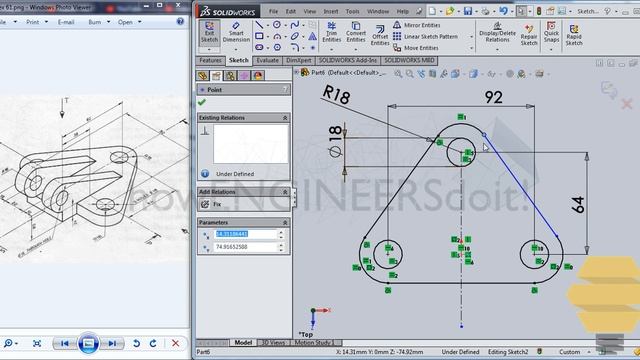Open the Insert menu
The width and height of the screenshot is (640, 360).
(x=331, y=11)
